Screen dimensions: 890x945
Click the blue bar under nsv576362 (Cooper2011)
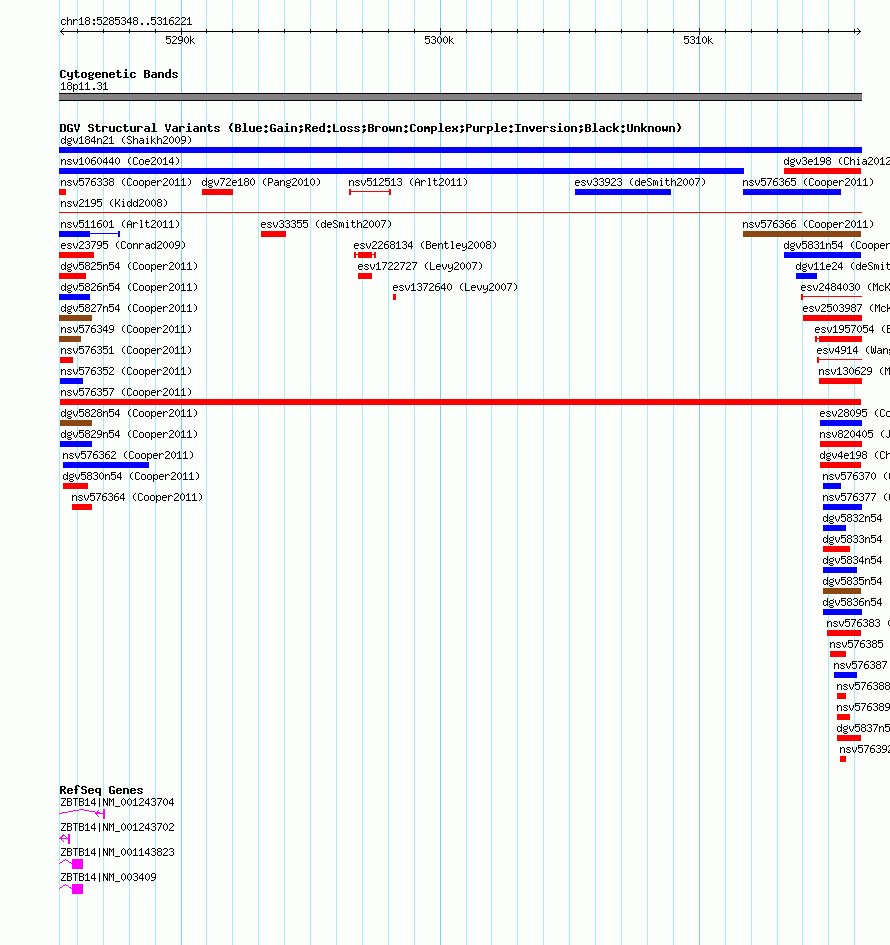pyautogui.click(x=105, y=466)
